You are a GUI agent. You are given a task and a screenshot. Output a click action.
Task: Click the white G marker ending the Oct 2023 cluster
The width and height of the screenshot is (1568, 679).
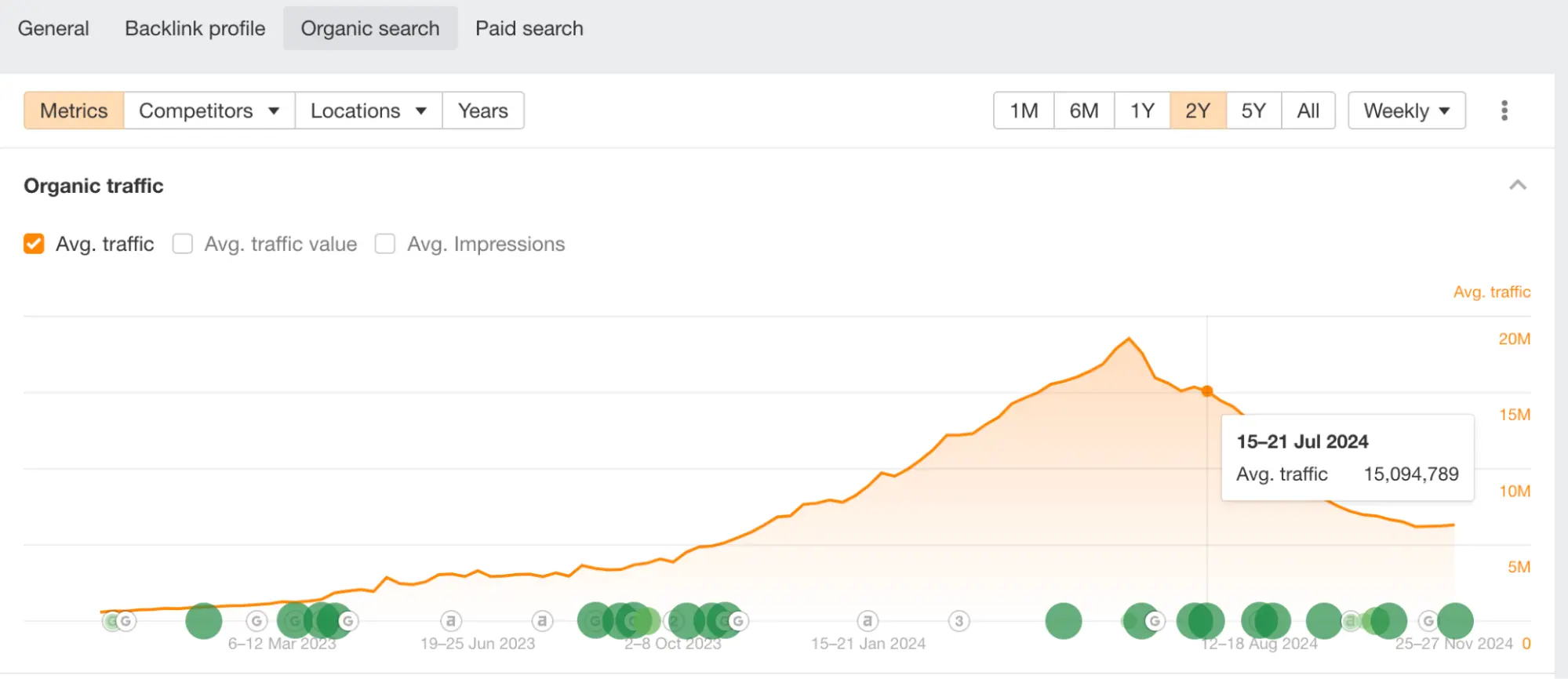point(738,621)
